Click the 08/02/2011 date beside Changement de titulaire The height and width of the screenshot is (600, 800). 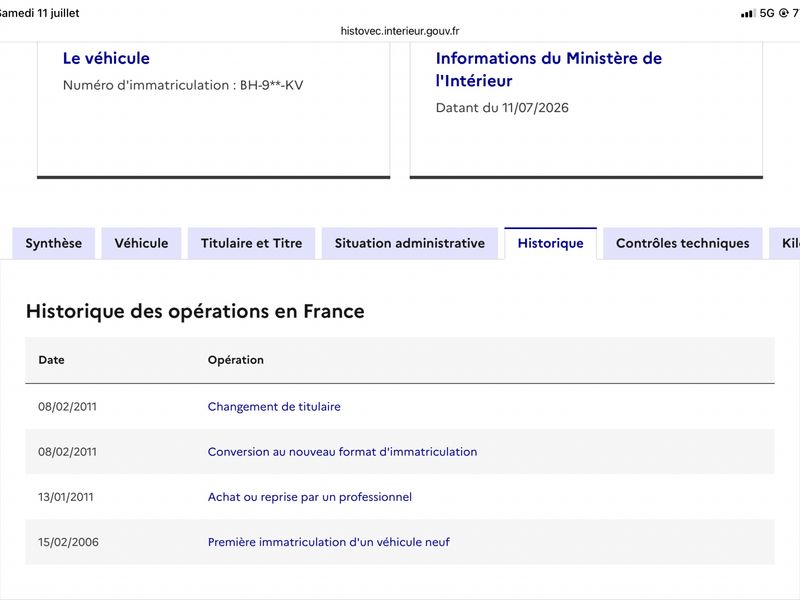(x=67, y=407)
